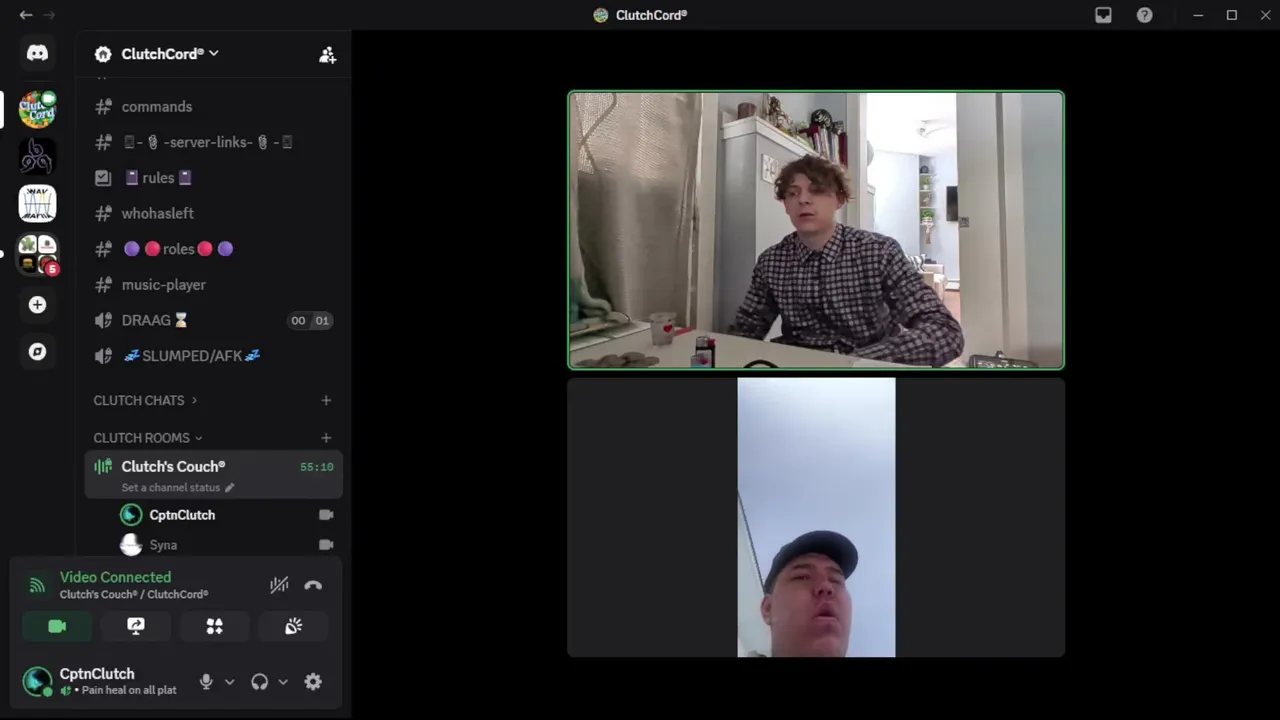This screenshot has width=1280, height=720.
Task: Mute the microphone
Action: coord(206,682)
